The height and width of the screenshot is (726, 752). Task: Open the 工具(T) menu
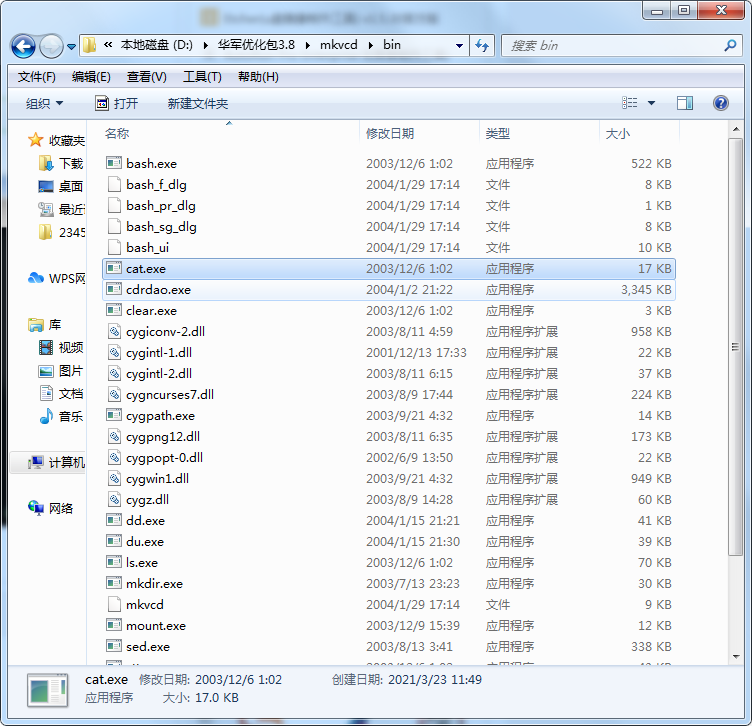point(202,77)
